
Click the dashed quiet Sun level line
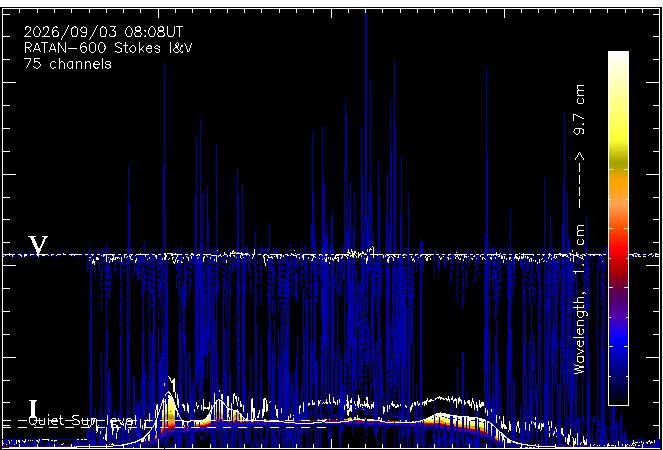tap(169, 427)
